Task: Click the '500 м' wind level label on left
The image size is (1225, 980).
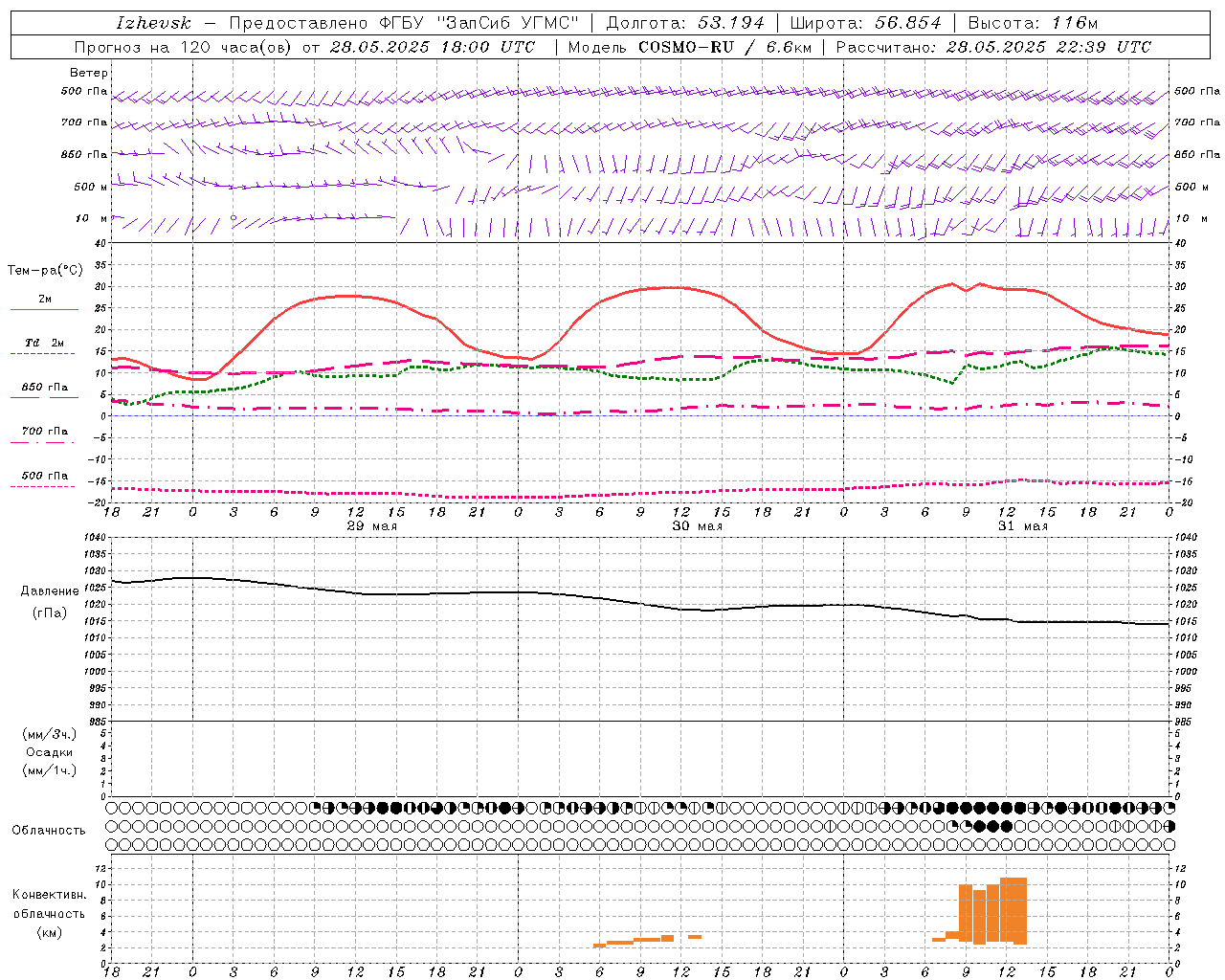Action: 91,187
